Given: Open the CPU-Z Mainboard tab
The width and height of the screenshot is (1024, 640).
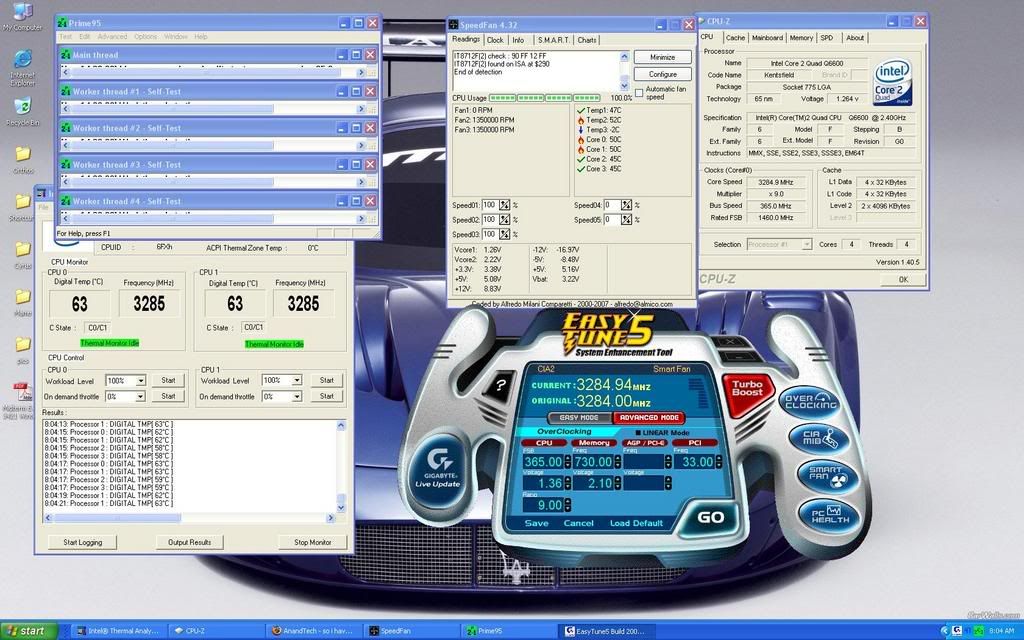Looking at the screenshot, I should click(767, 38).
